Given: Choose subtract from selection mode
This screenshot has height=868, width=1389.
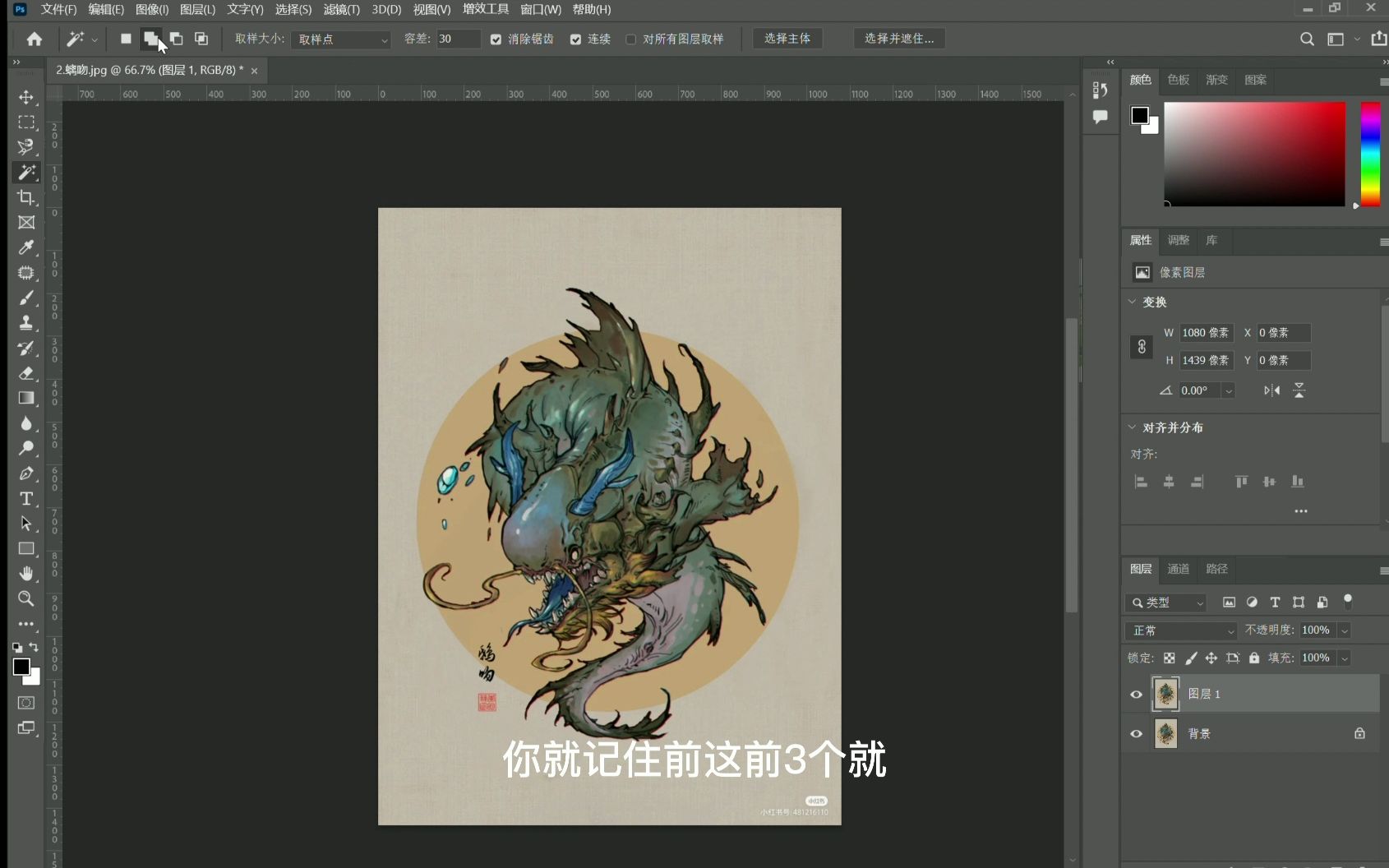Looking at the screenshot, I should tap(176, 39).
